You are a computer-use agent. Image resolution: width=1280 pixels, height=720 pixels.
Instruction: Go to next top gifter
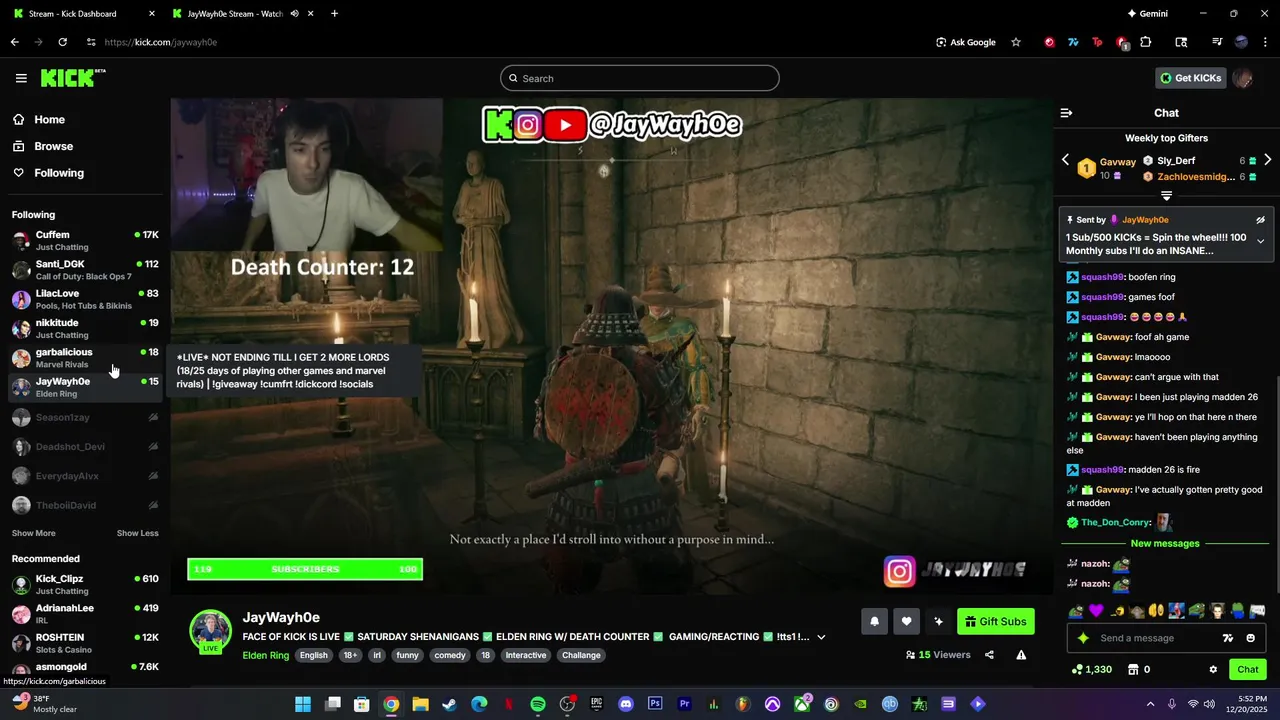tap(1267, 160)
